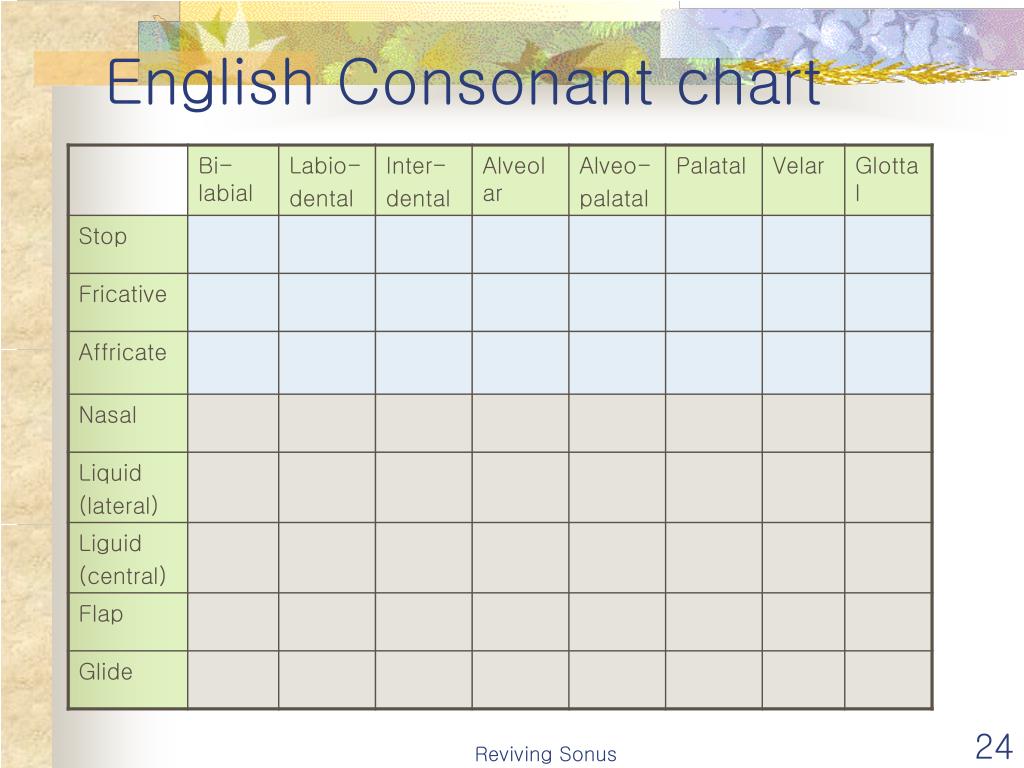Click the Glottal column header
Screen dimensions: 1024x768
click(888, 180)
